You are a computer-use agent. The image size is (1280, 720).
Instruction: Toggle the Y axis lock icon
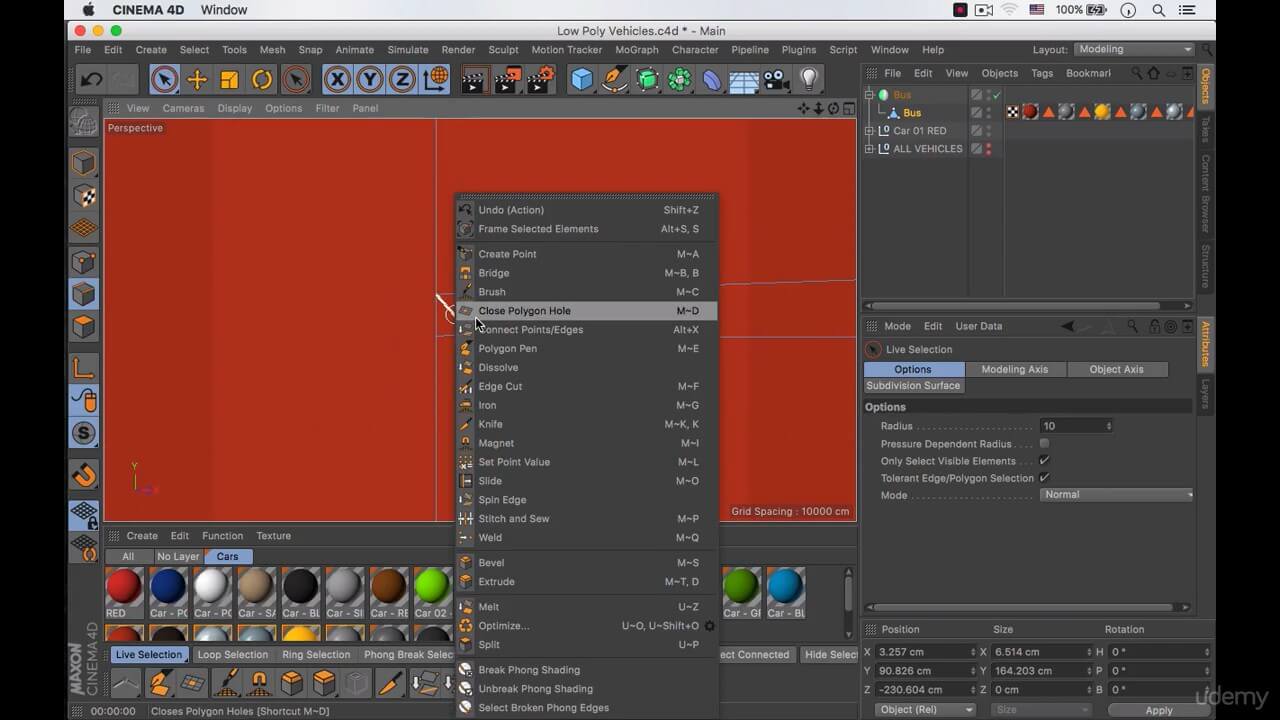click(370, 80)
